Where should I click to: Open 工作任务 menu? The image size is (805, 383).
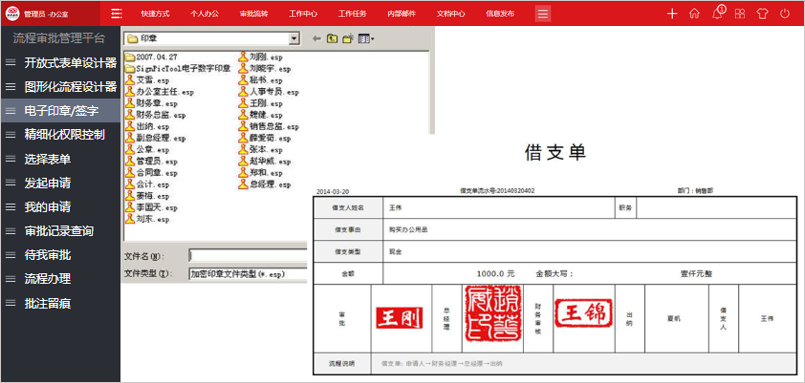click(352, 14)
